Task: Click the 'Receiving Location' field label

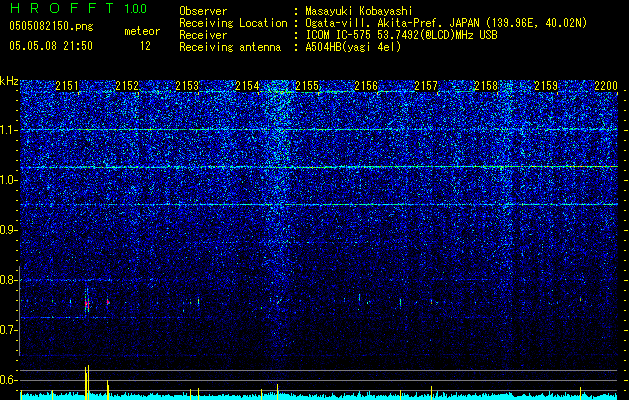Action: point(233,23)
